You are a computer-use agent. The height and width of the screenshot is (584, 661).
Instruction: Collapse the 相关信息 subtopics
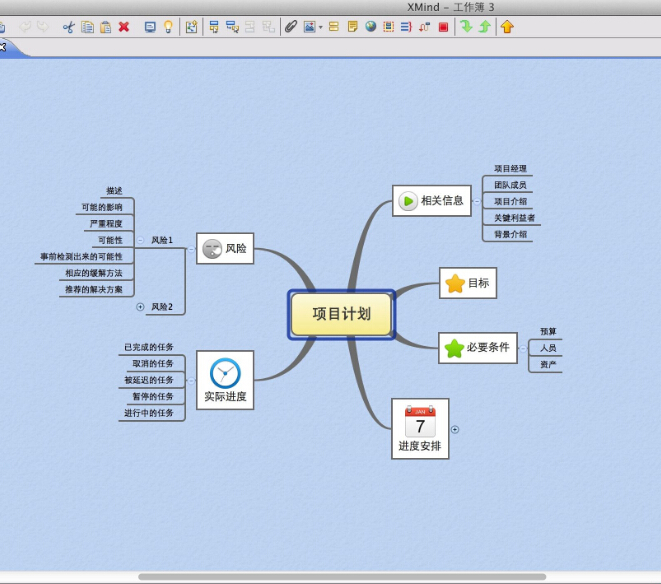[477, 201]
